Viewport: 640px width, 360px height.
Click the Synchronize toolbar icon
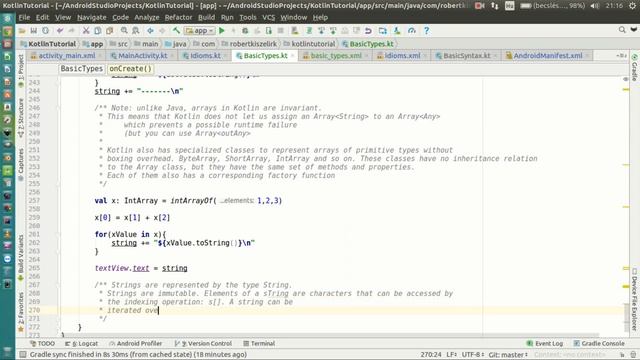pyautogui.click(x=45, y=31)
